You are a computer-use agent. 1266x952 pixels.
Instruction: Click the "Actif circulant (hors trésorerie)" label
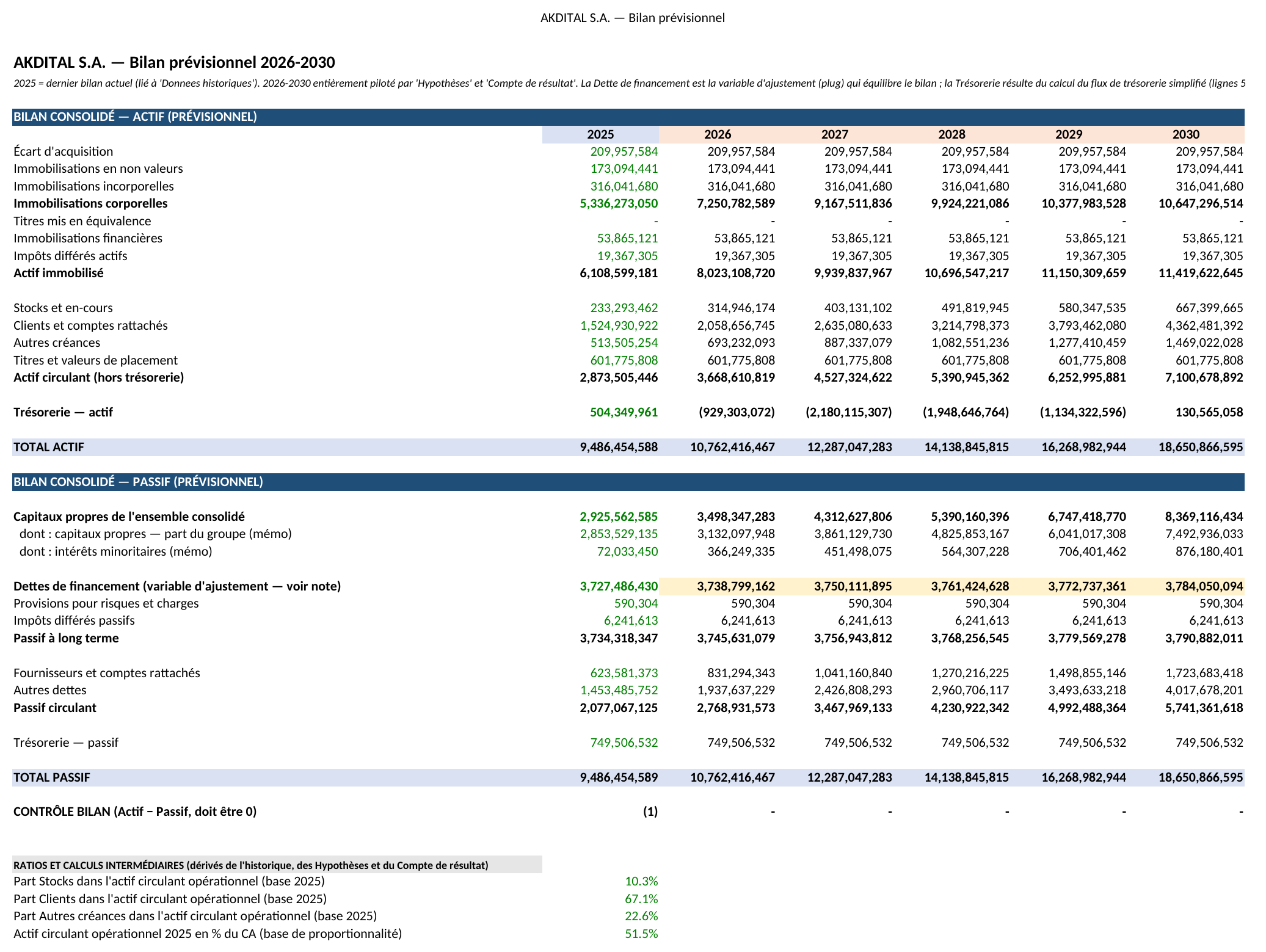(98, 377)
